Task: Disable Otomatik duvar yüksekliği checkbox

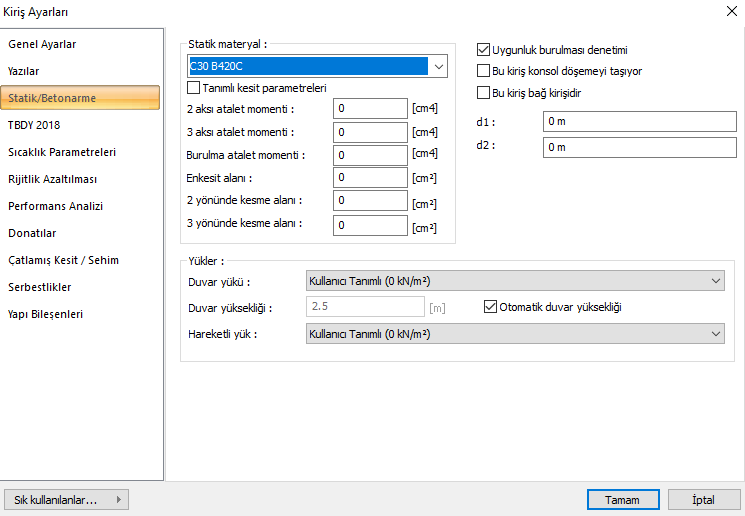Action: click(490, 307)
